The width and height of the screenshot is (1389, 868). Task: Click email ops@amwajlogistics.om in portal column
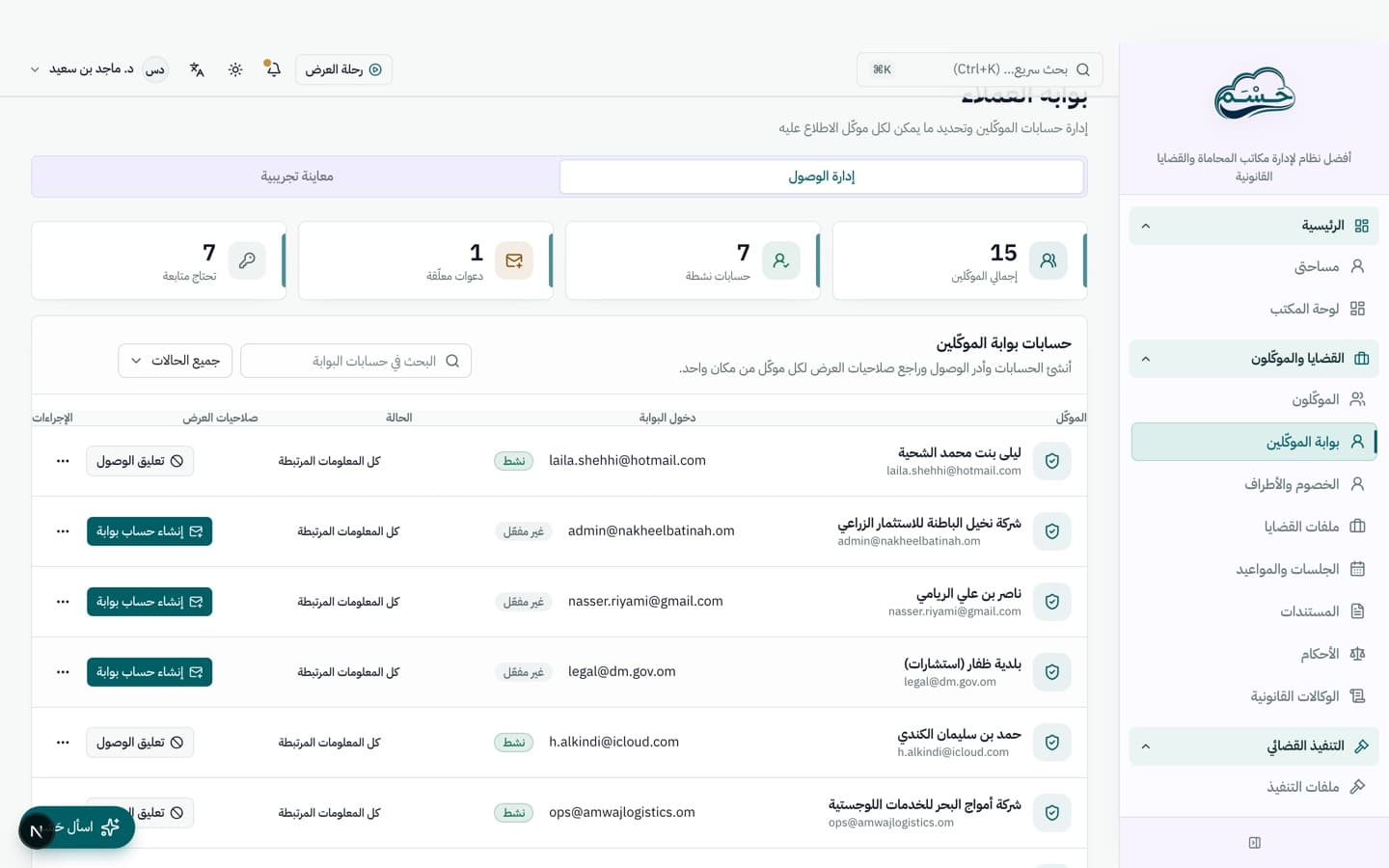622,812
